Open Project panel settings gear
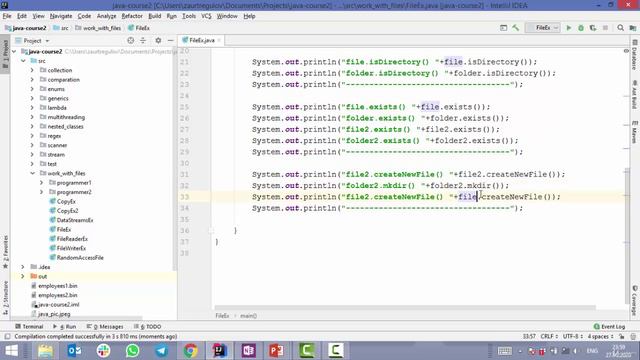Viewport: 640px width, 360px height. pos(158,40)
